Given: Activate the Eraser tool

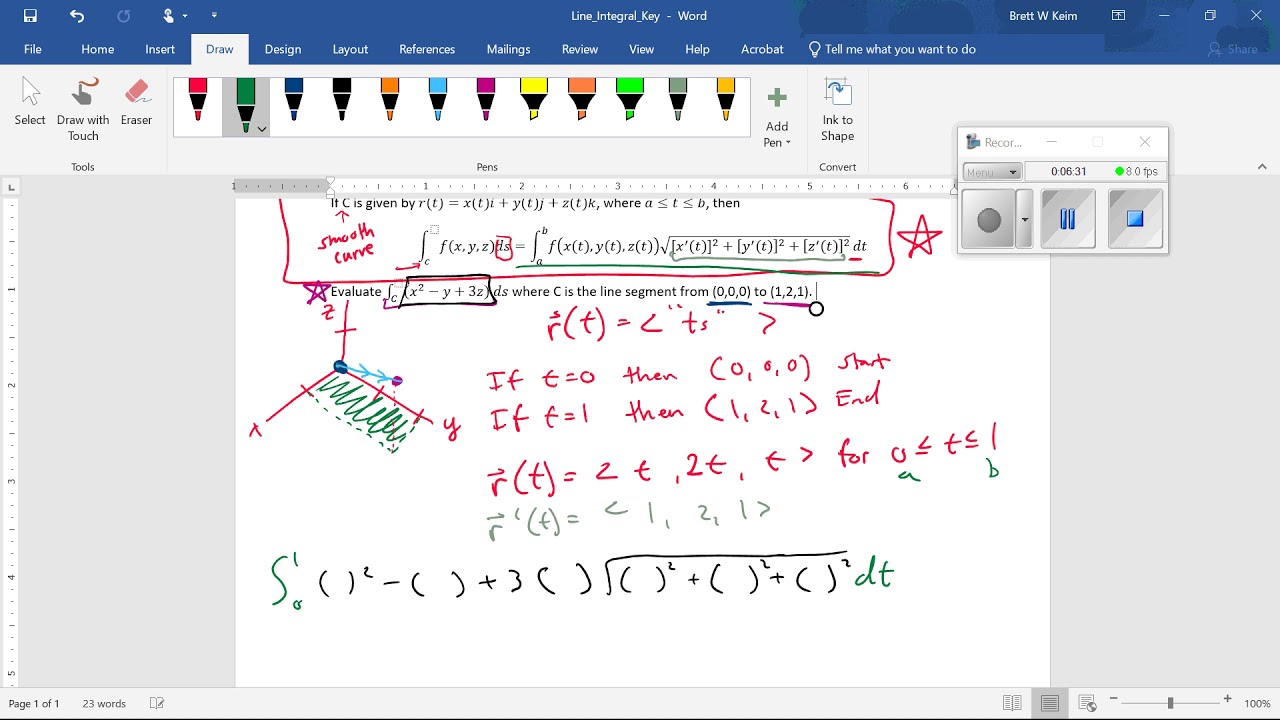Looking at the screenshot, I should tap(137, 103).
